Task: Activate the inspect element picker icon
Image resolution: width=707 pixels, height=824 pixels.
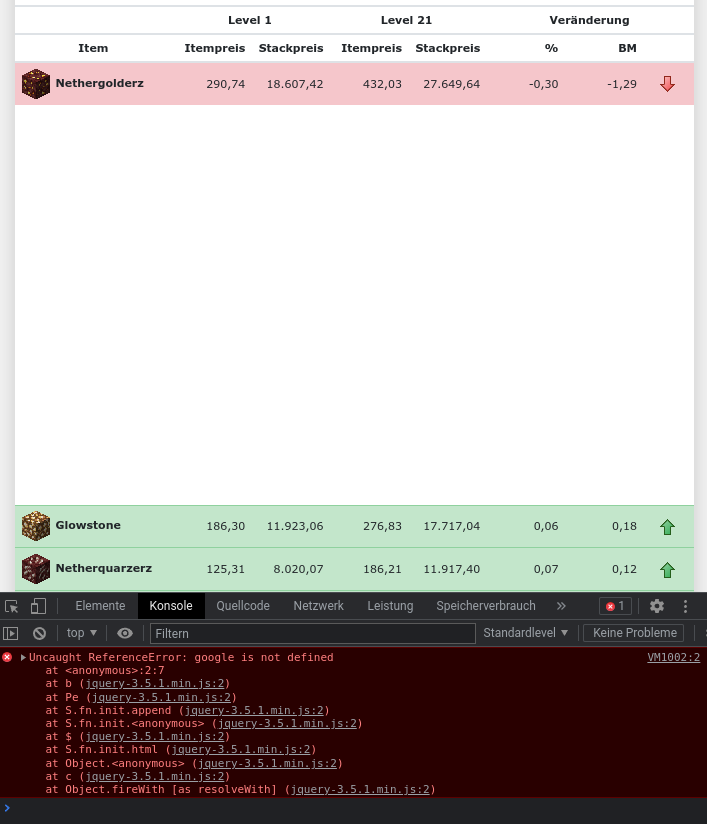Action: point(12,606)
